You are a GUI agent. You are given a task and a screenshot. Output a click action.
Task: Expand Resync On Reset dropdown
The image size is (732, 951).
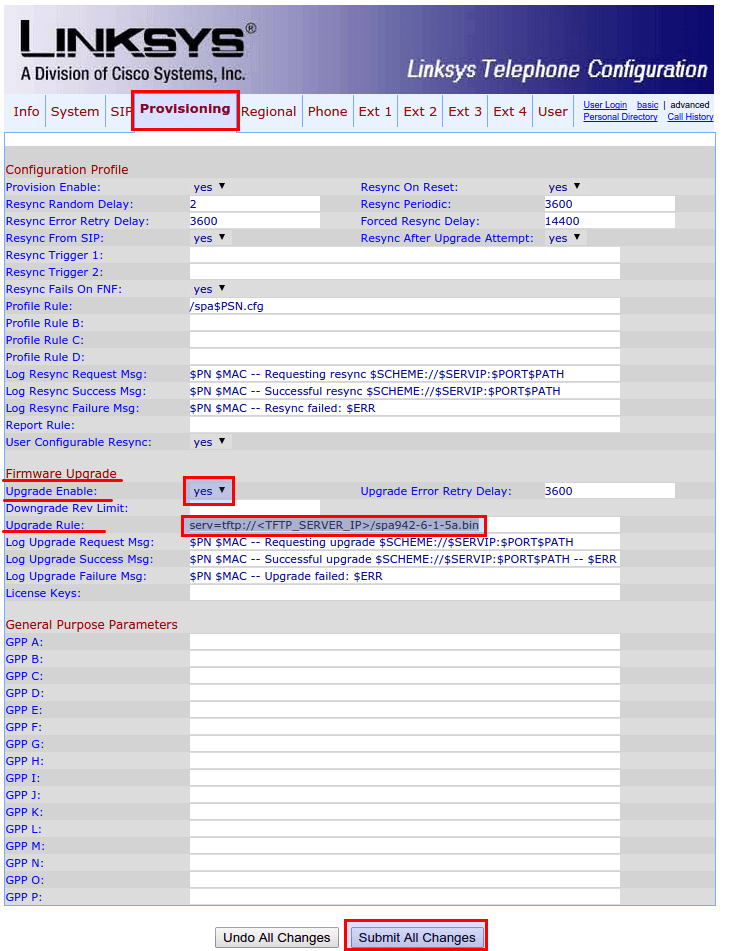coord(564,187)
